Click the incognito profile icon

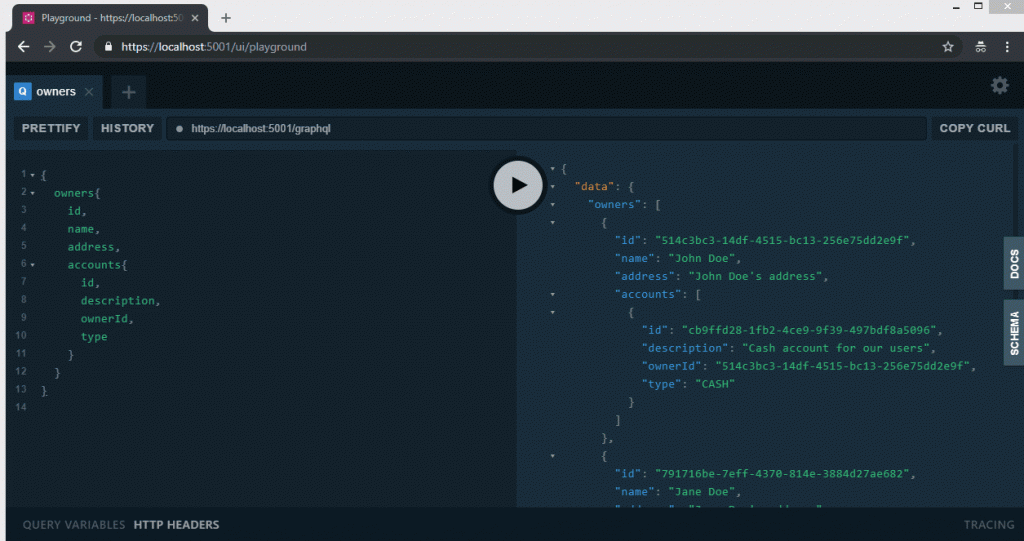(980, 47)
